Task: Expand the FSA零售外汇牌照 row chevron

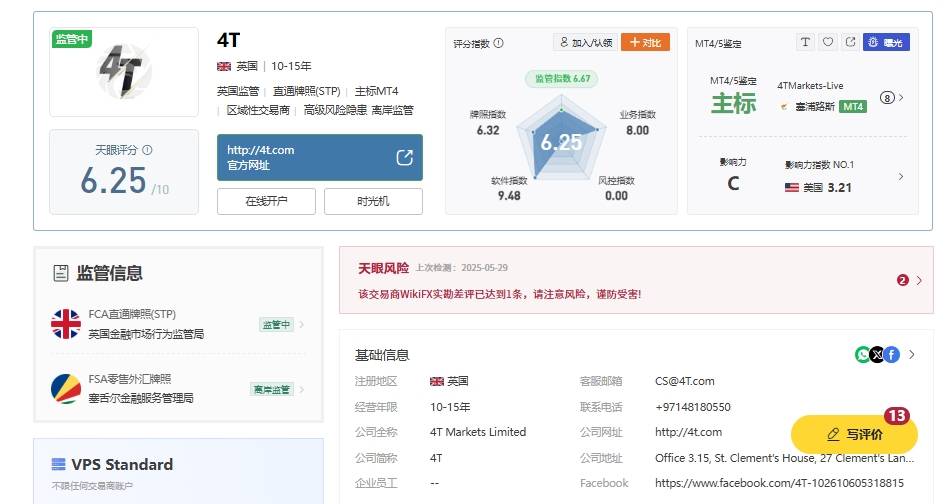Action: [302, 389]
